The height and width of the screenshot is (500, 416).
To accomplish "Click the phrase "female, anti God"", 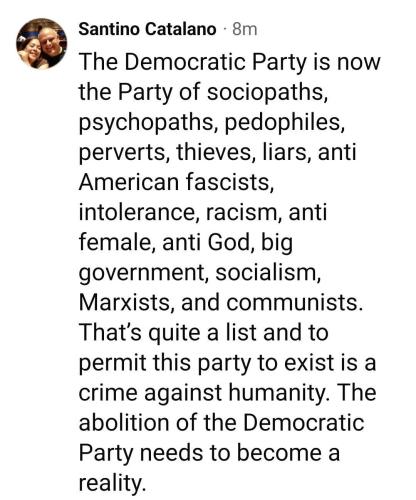I will (x=162, y=242).
